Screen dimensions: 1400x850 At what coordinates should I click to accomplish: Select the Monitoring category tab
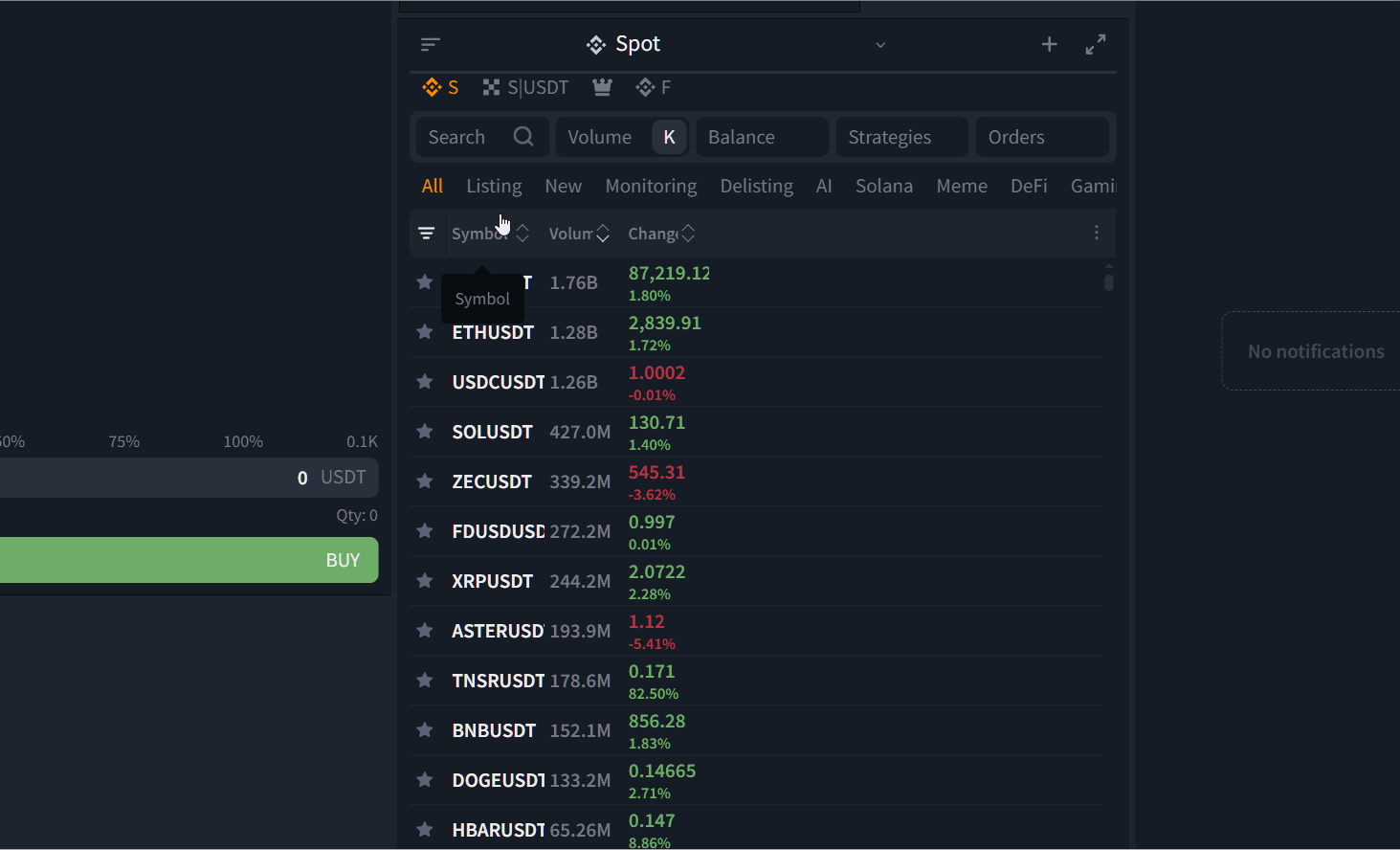651,186
